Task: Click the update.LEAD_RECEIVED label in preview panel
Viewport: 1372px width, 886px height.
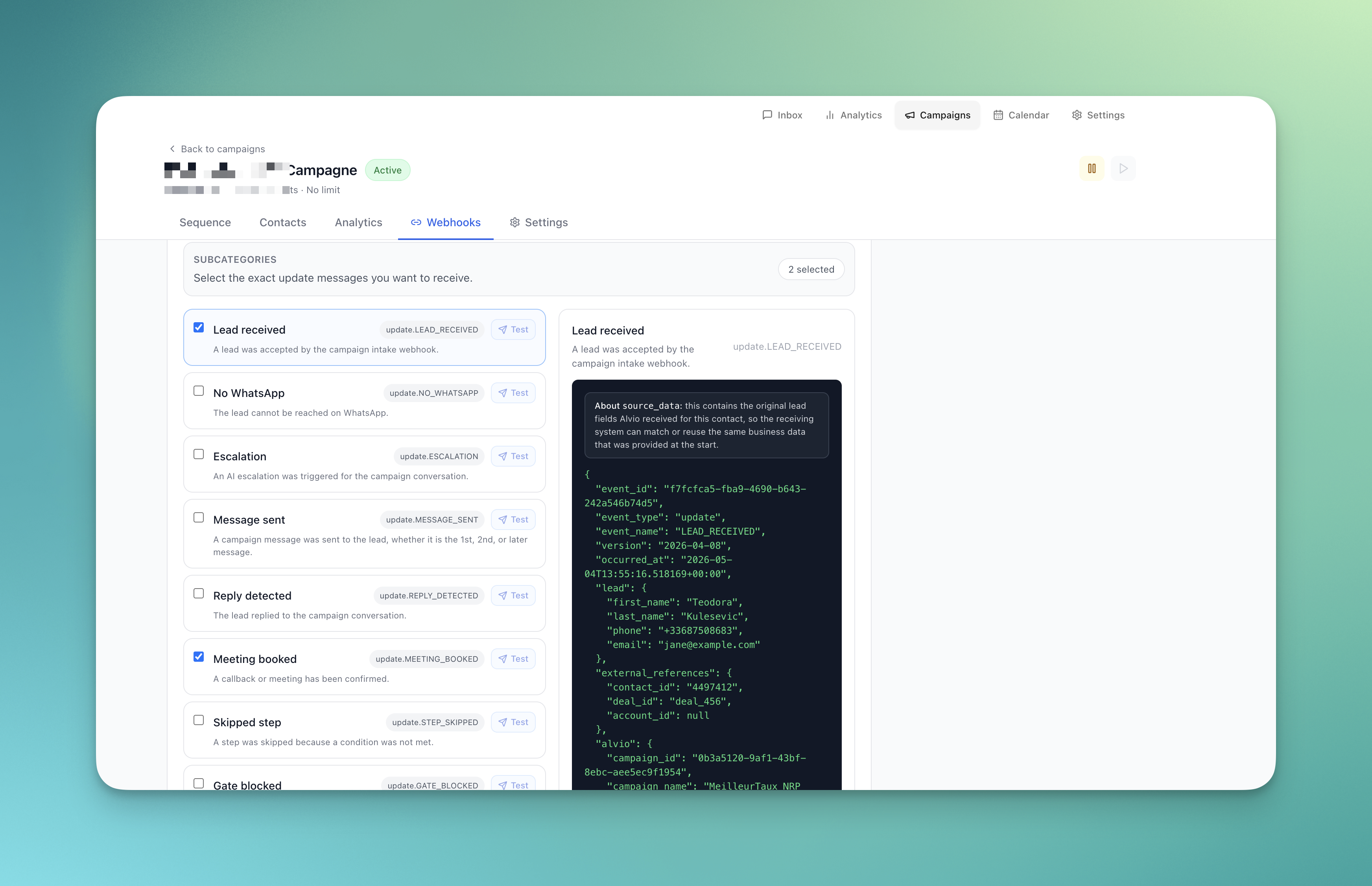Action: [x=787, y=346]
